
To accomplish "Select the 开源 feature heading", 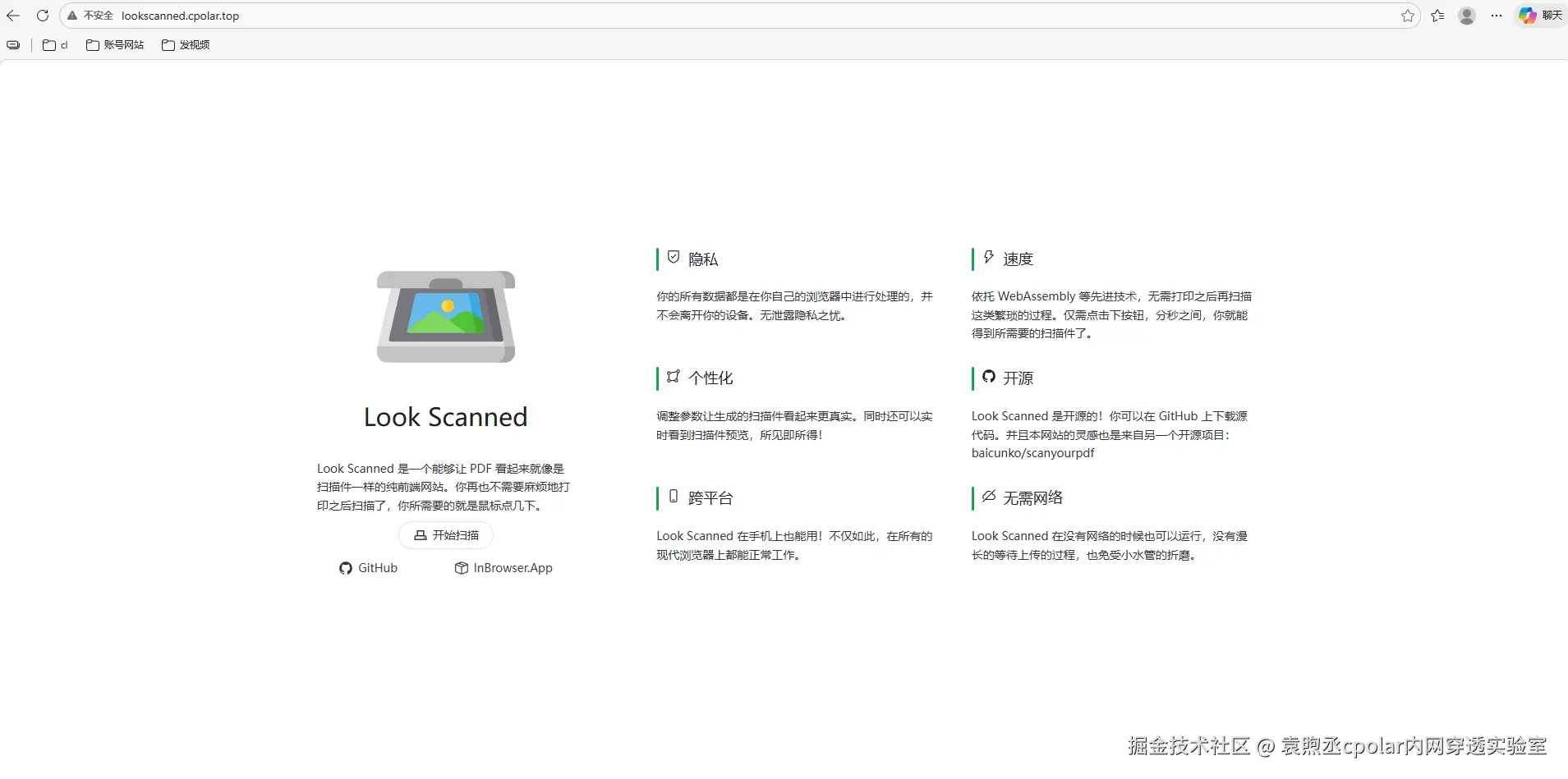I will pos(1018,378).
